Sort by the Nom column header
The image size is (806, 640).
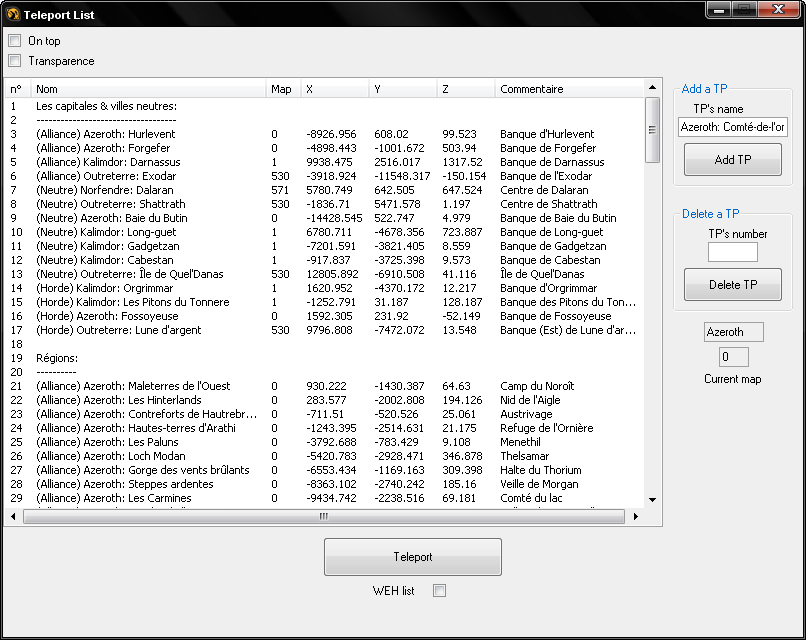click(x=149, y=89)
